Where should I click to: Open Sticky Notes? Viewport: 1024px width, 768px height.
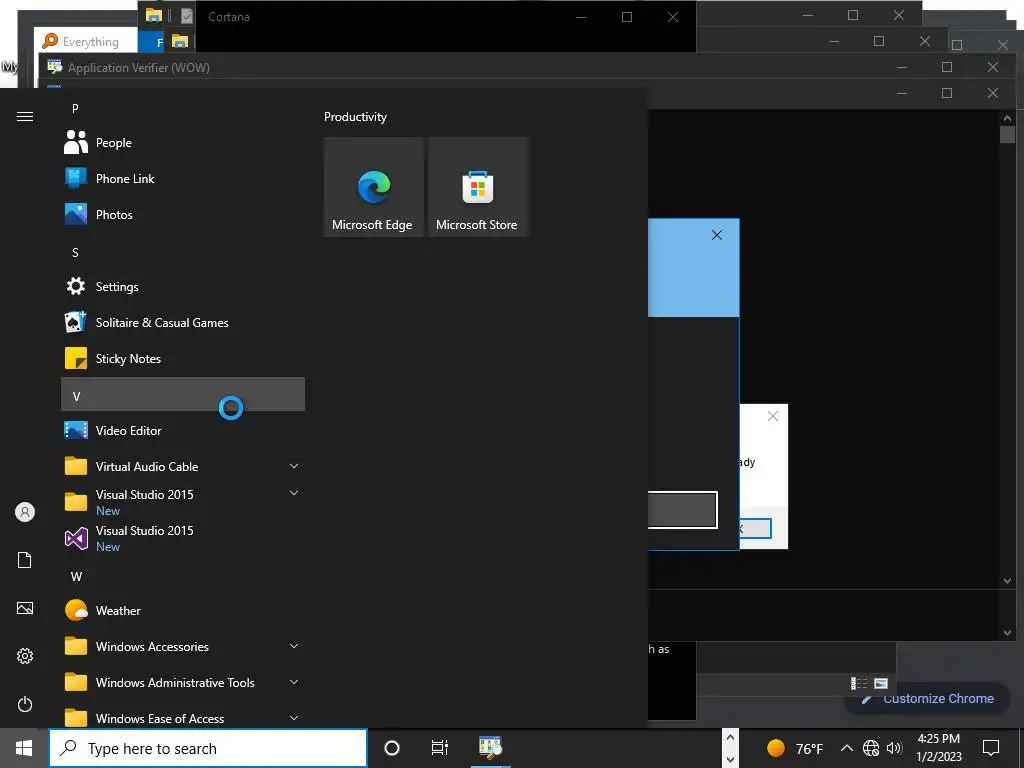click(x=183, y=358)
